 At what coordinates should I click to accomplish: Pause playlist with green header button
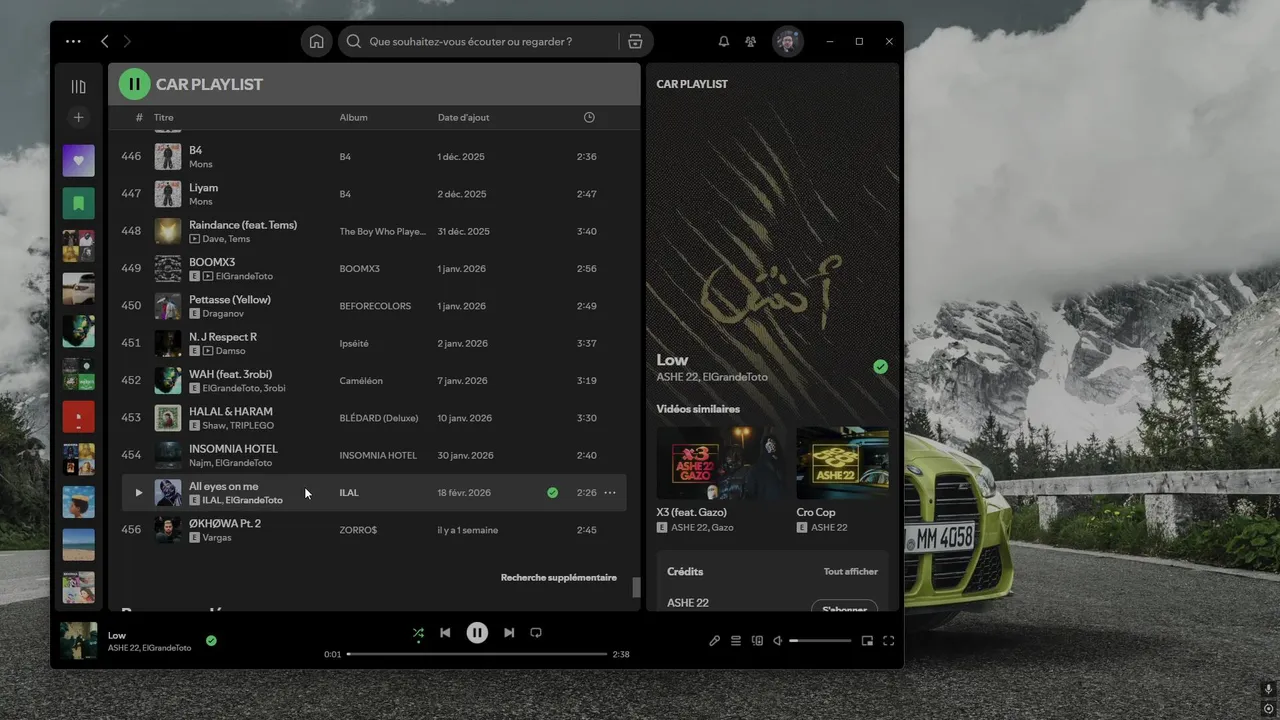135,84
